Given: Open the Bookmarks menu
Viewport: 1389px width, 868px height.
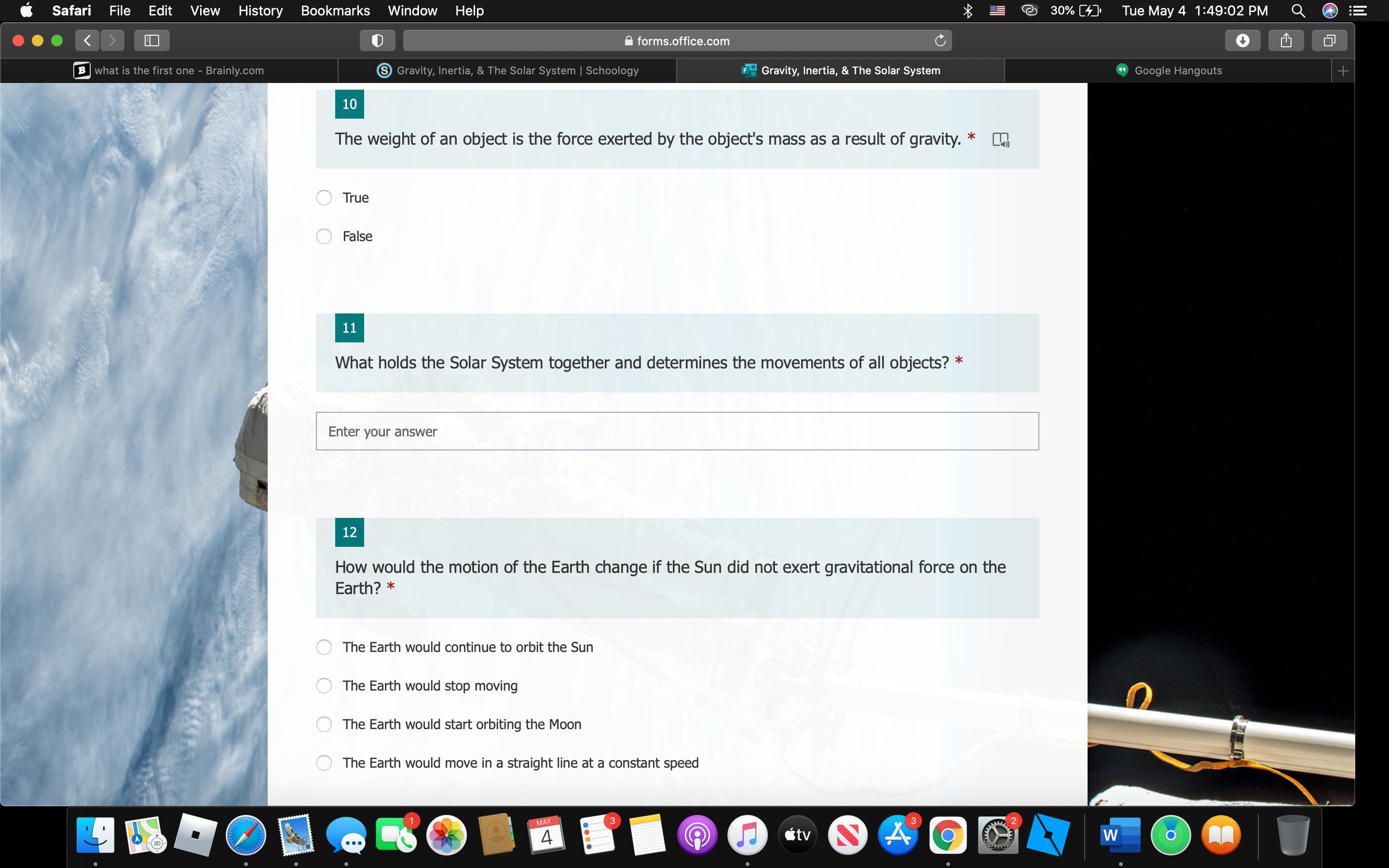Looking at the screenshot, I should tap(335, 10).
